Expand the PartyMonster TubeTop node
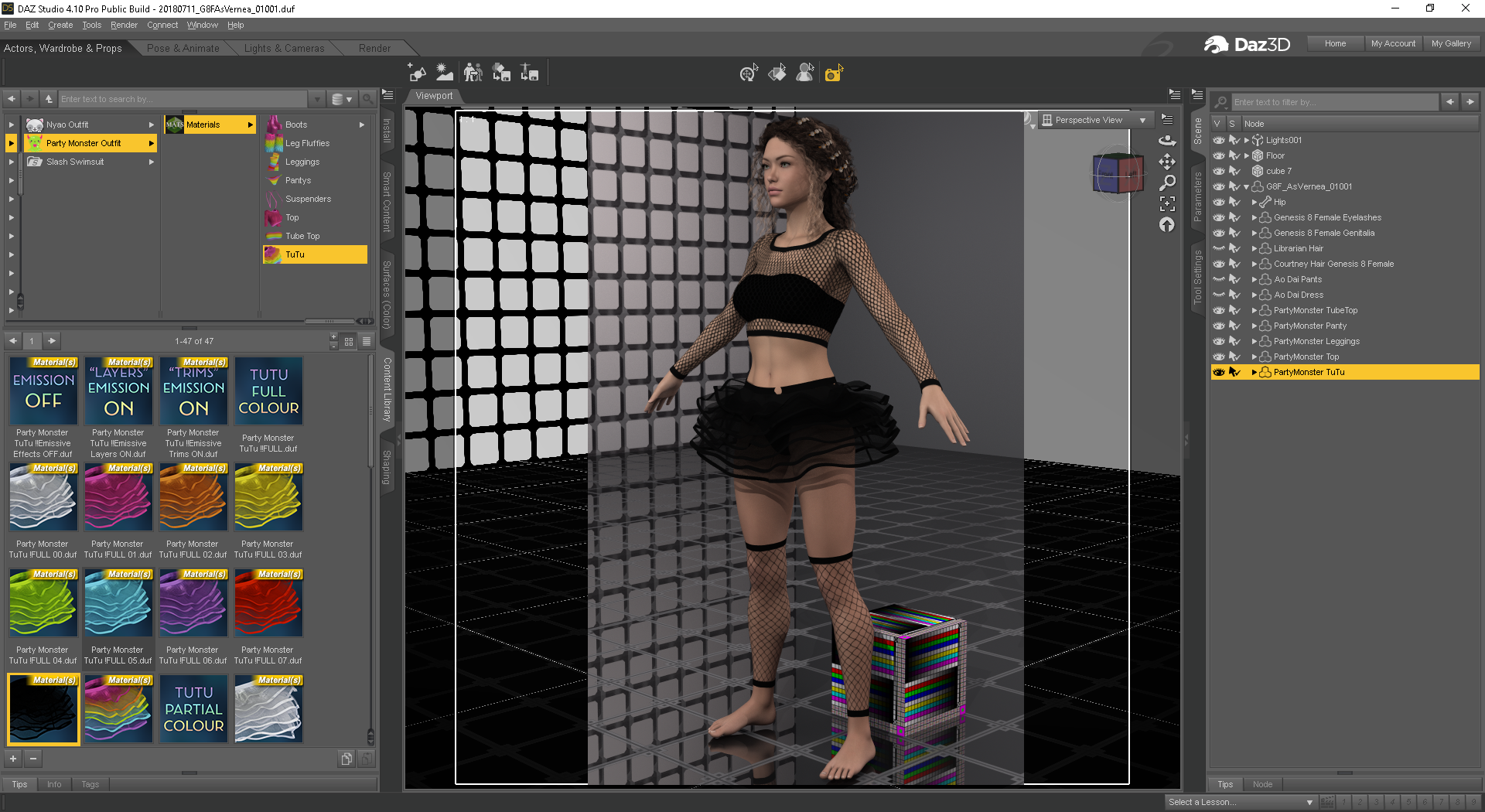 coord(1254,310)
